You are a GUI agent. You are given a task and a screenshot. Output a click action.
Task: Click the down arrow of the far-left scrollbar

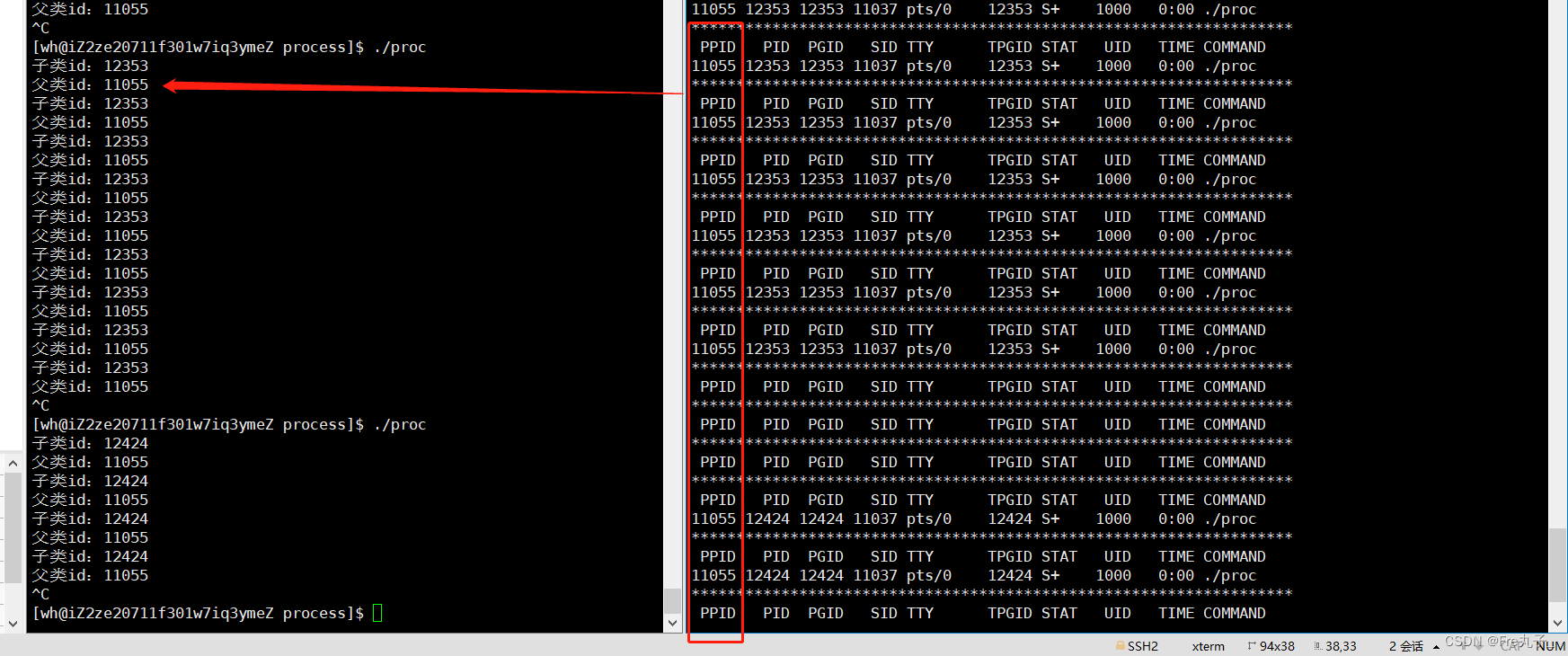13,623
